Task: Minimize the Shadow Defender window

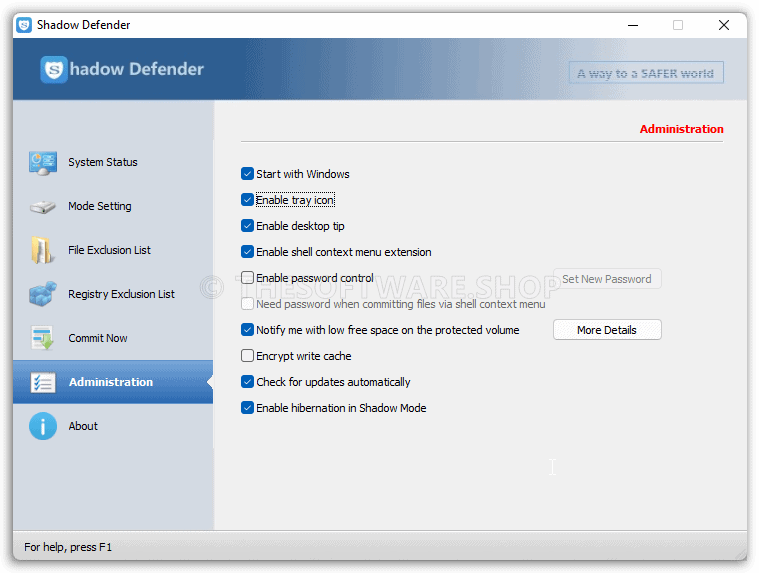Action: [x=633, y=25]
